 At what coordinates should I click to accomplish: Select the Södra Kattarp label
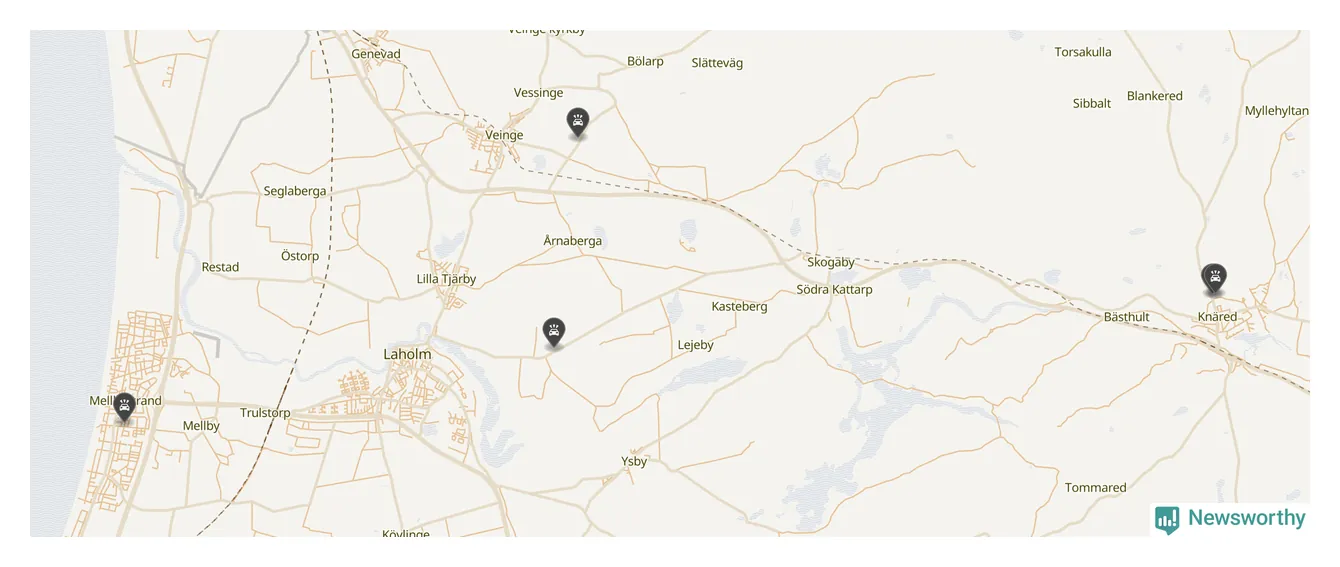click(x=834, y=290)
